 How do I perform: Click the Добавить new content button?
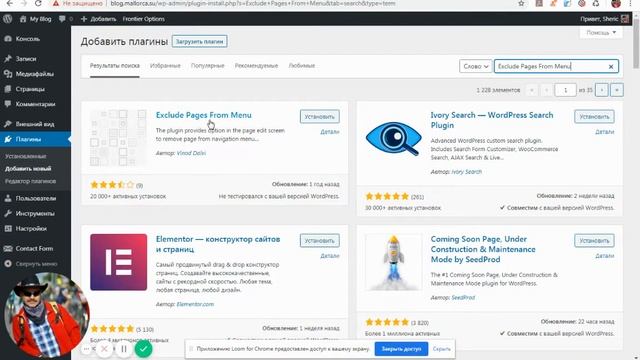(x=98, y=19)
